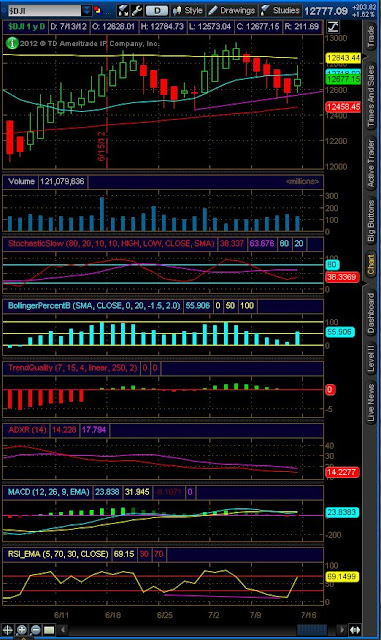Click the 38.3369 stochastic axis value tag
381x640 pixels.
[342, 277]
